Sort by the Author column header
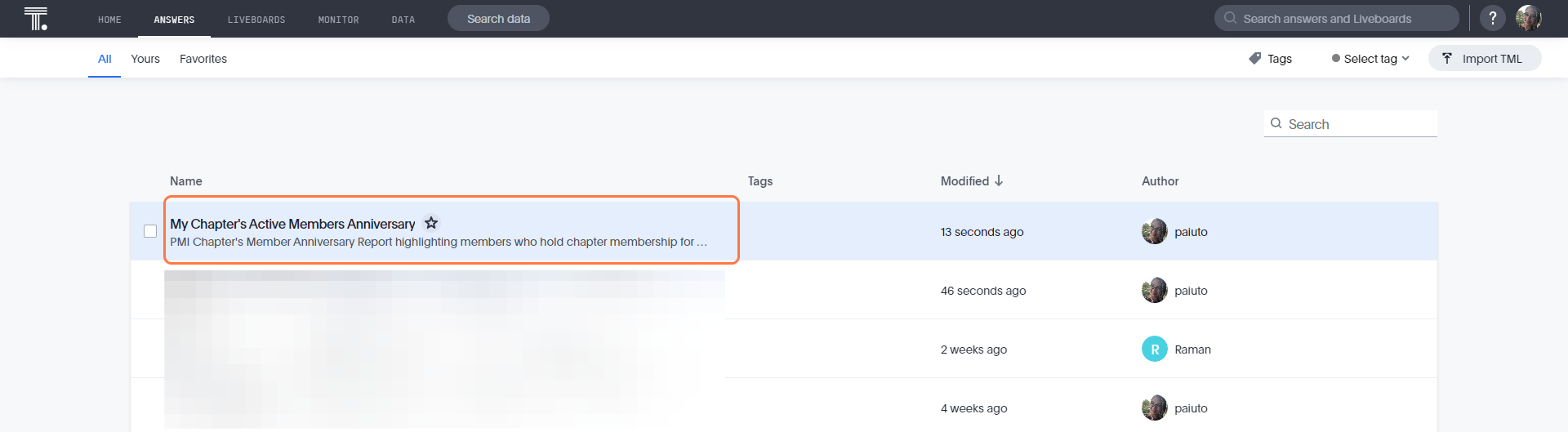 point(1160,181)
